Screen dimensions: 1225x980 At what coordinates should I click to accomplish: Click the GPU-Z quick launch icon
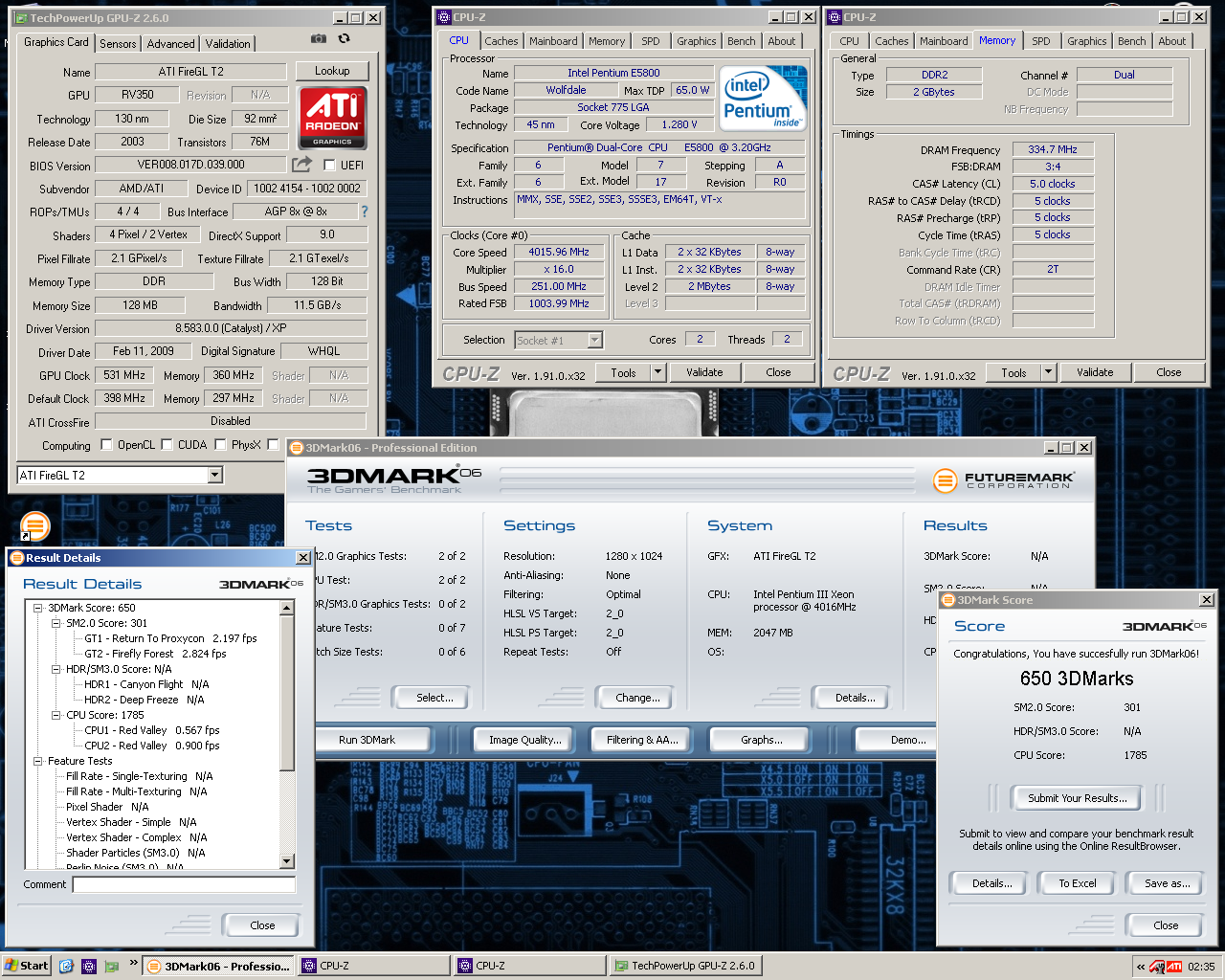pyautogui.click(x=112, y=966)
